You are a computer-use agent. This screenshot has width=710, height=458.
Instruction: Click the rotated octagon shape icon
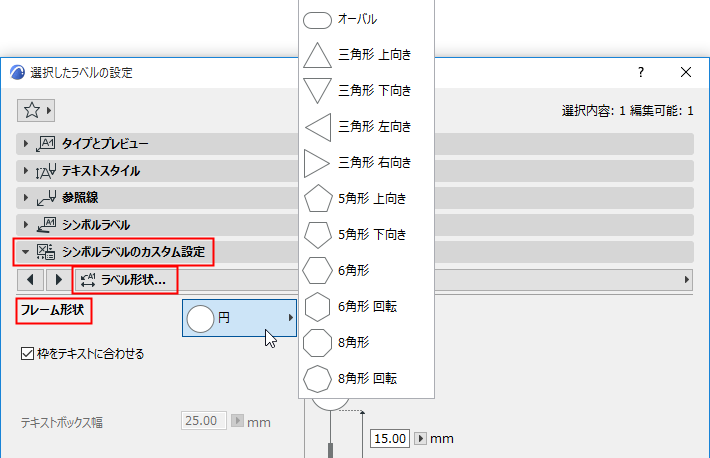coord(317,378)
